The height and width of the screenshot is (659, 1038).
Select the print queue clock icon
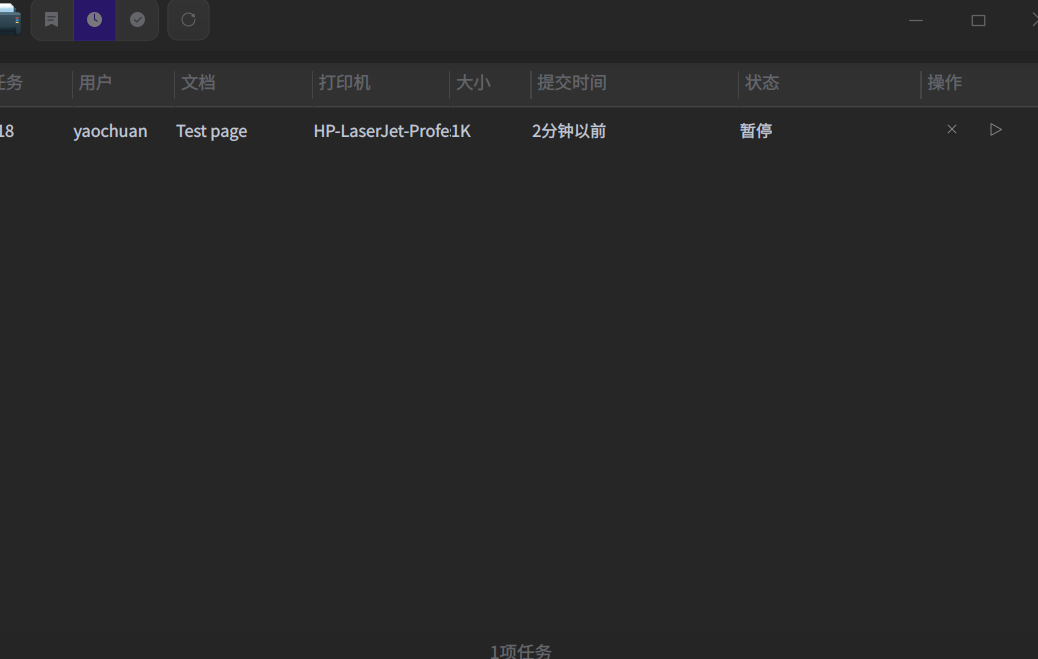point(95,20)
